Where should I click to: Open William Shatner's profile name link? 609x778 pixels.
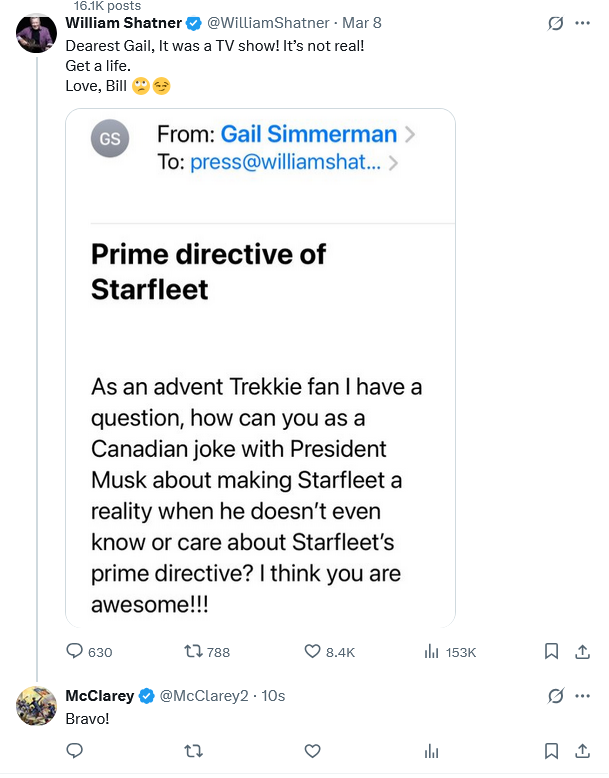click(124, 23)
